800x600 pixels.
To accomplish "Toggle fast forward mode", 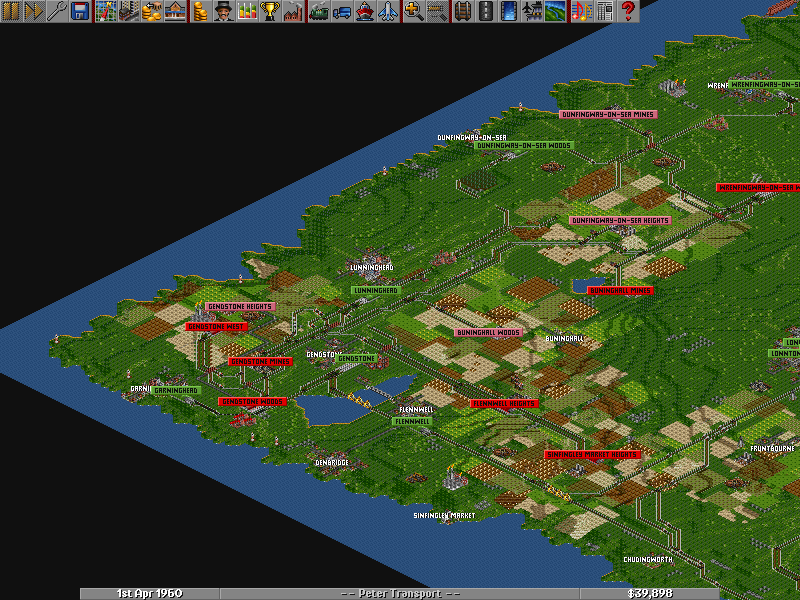I will [34, 11].
